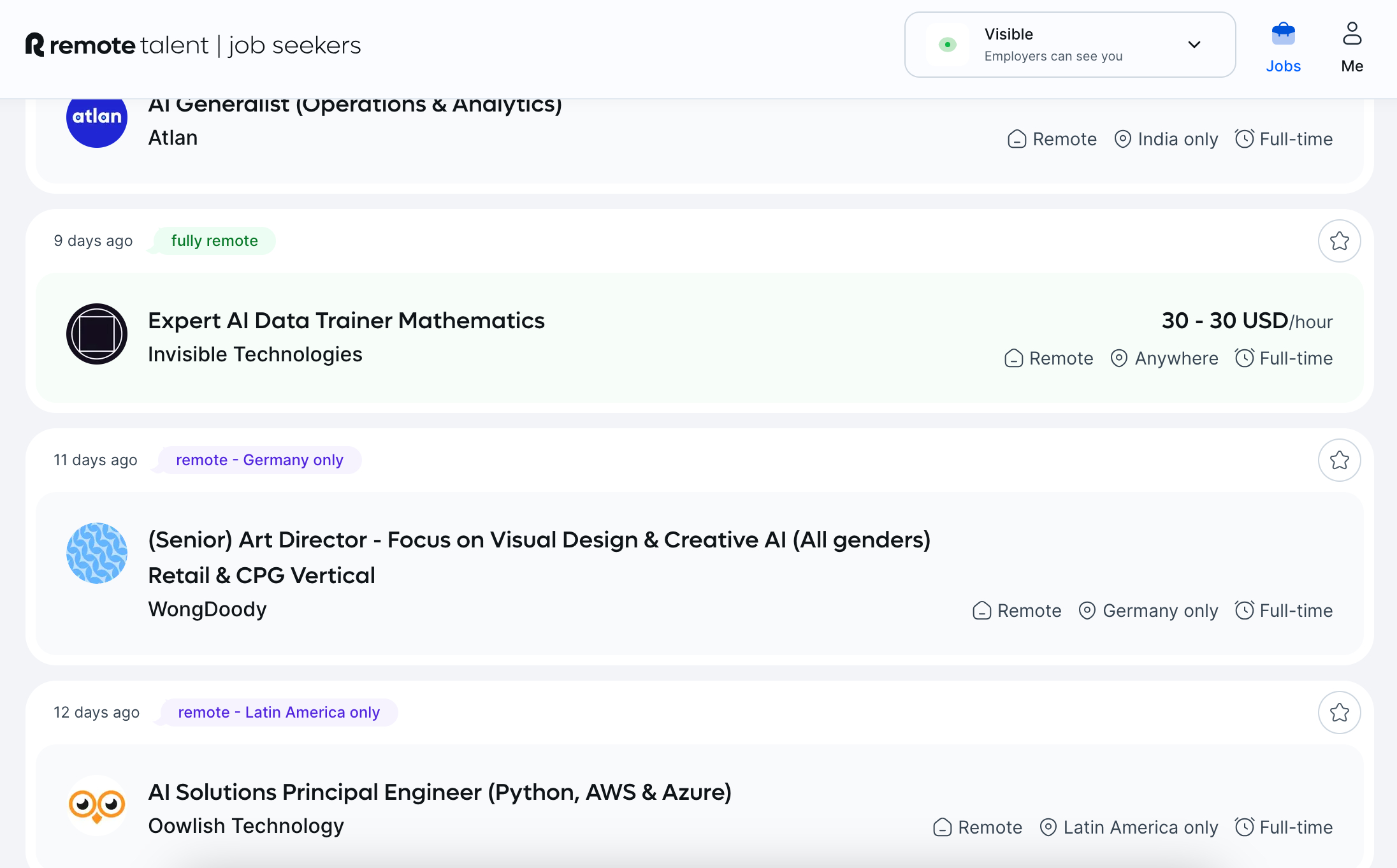The image size is (1397, 868).
Task: Click the Germany only location icon
Action: (x=1087, y=611)
